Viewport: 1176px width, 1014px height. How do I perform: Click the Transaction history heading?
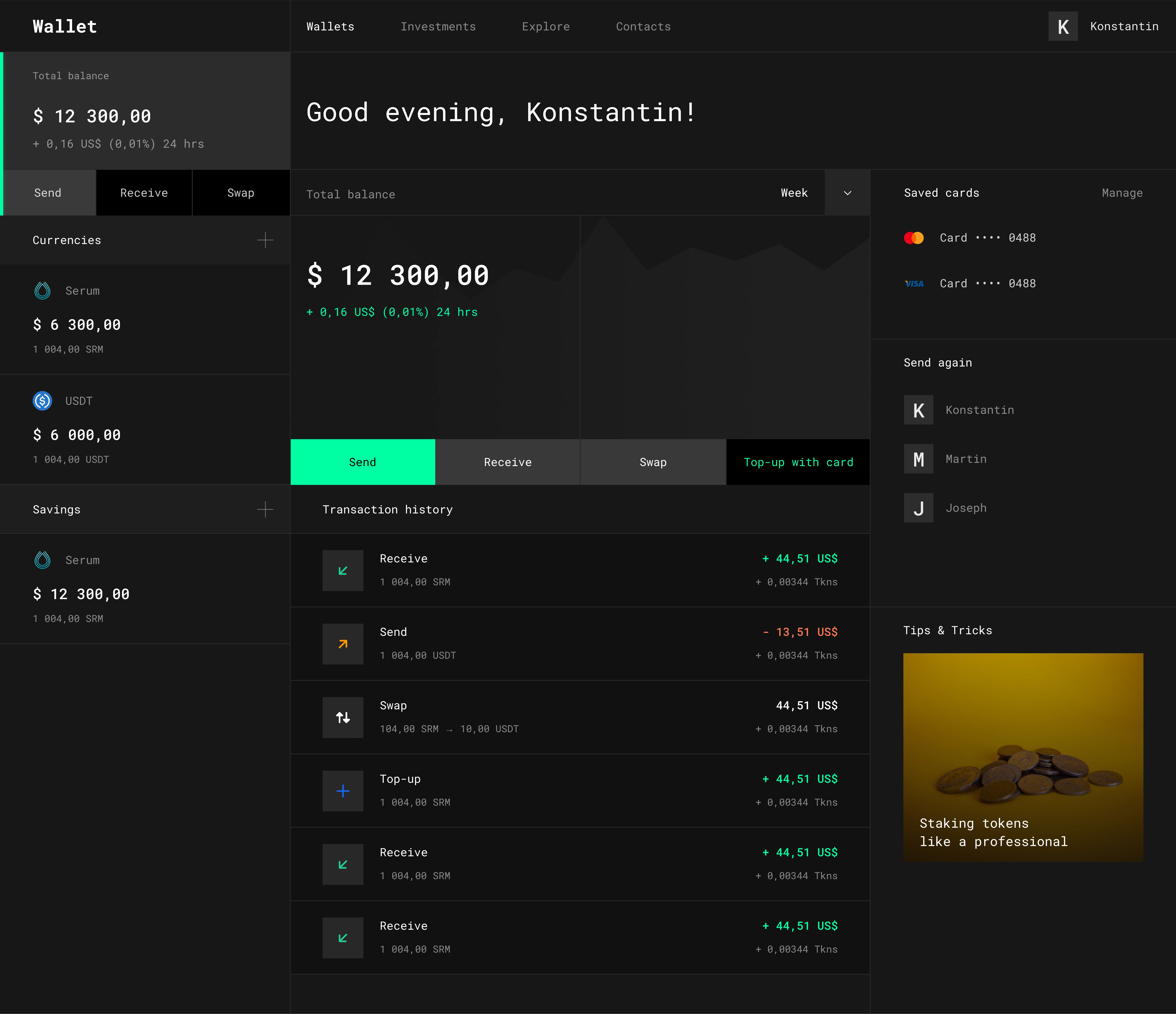388,510
